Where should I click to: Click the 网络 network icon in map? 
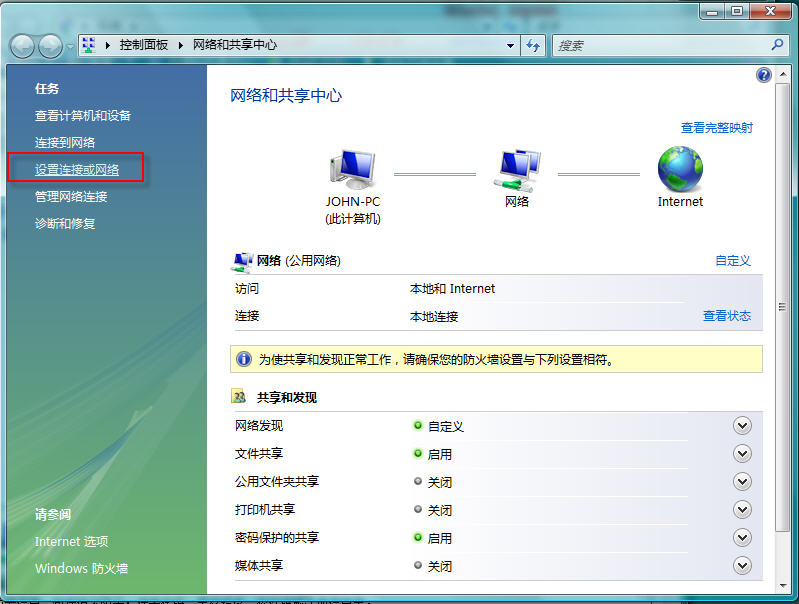517,171
